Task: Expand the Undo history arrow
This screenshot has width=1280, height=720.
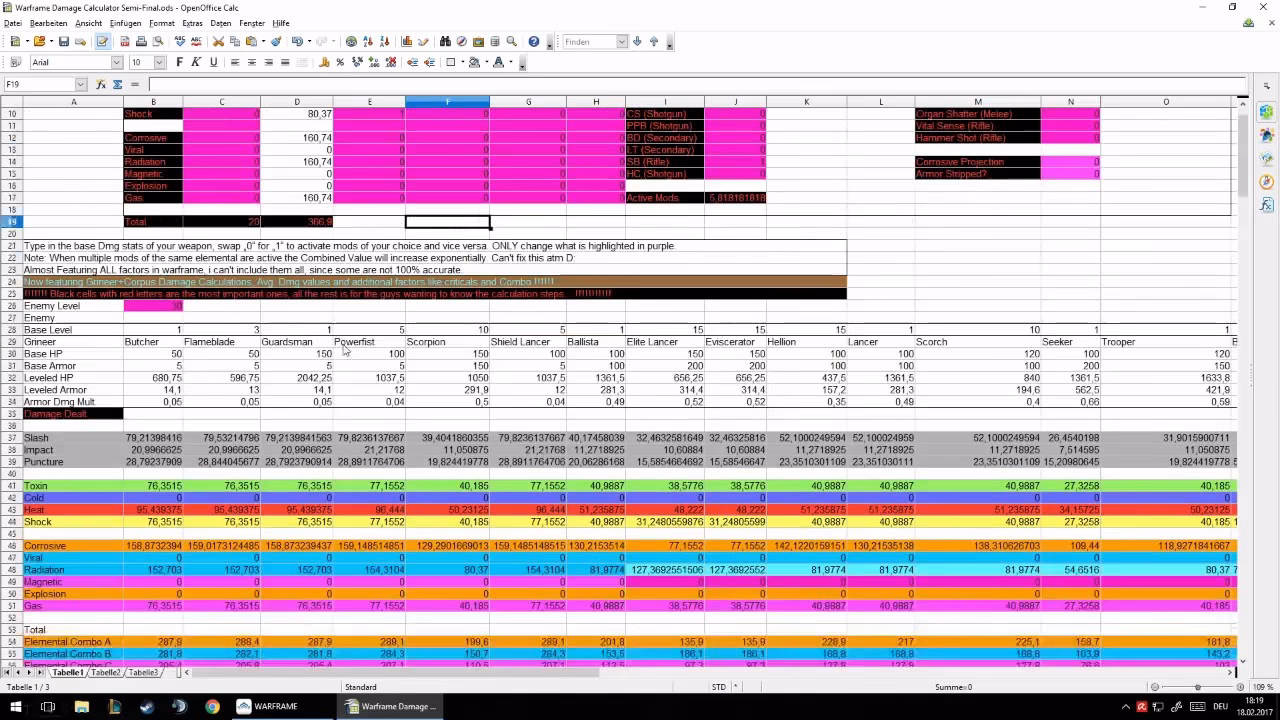Action: pyautogui.click(x=309, y=42)
